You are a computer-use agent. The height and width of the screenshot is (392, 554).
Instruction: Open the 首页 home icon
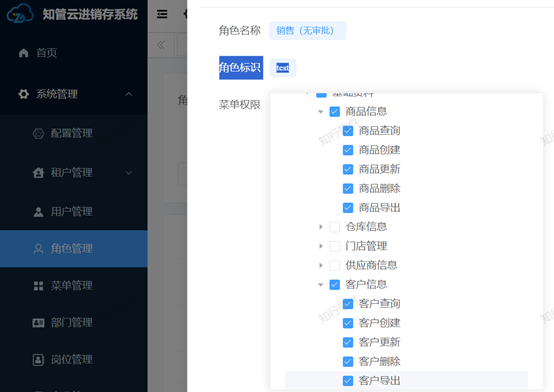[x=24, y=53]
